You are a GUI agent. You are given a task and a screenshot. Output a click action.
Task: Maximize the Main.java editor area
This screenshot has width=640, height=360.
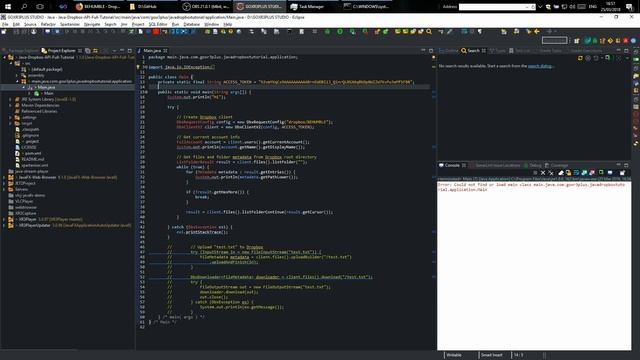click(x=431, y=51)
